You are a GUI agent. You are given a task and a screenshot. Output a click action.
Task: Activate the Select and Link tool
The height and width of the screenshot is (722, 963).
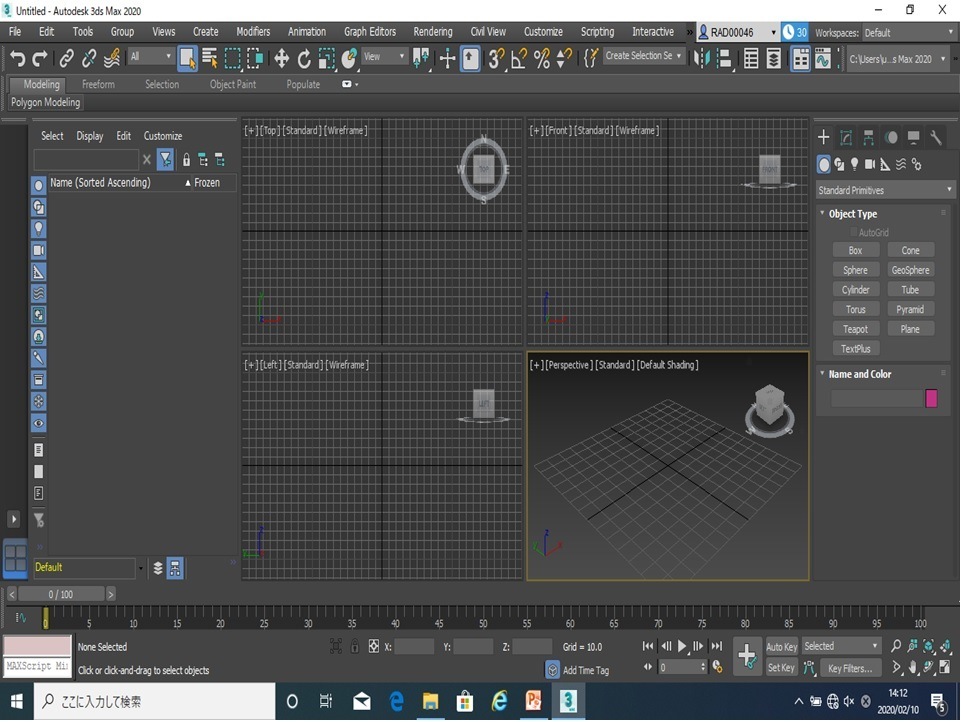(66, 59)
